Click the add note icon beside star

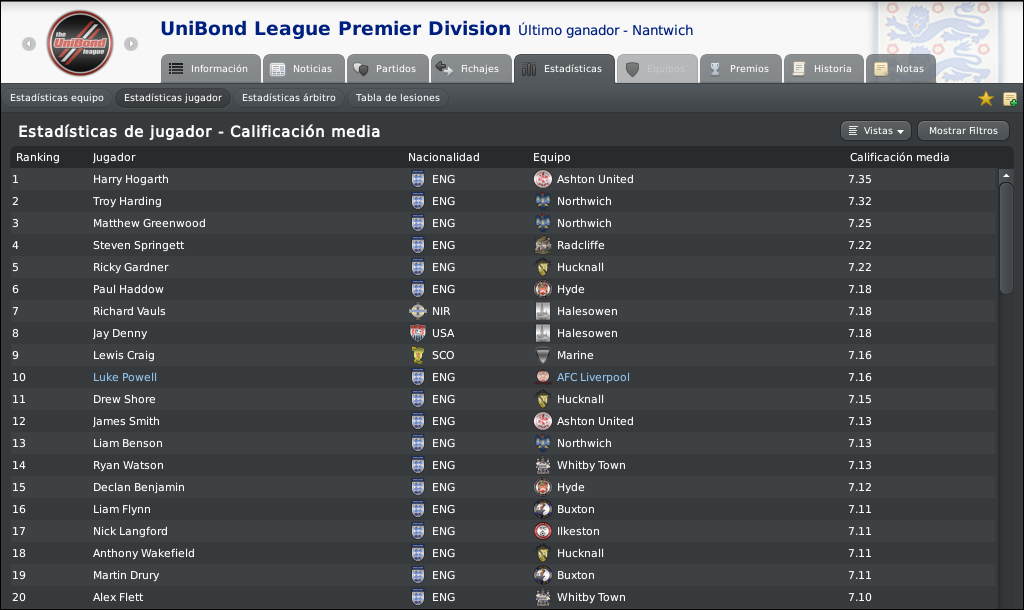tap(1010, 99)
